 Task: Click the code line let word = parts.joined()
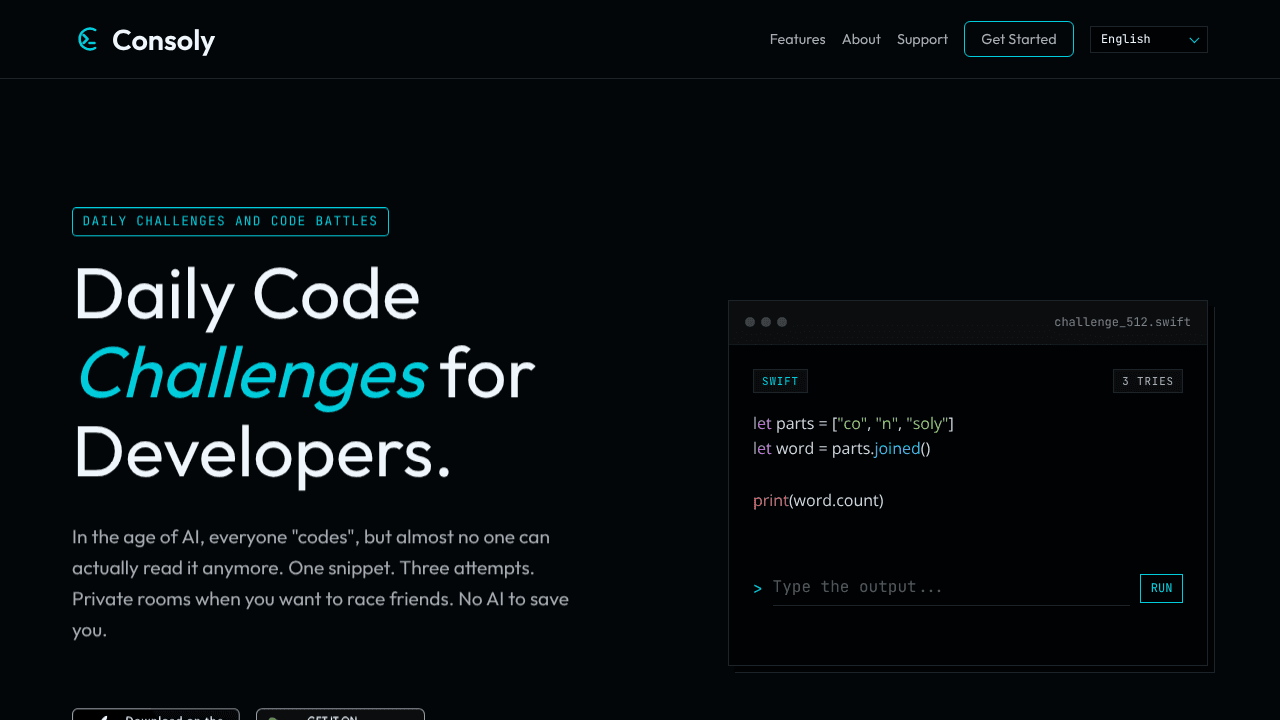coord(841,448)
